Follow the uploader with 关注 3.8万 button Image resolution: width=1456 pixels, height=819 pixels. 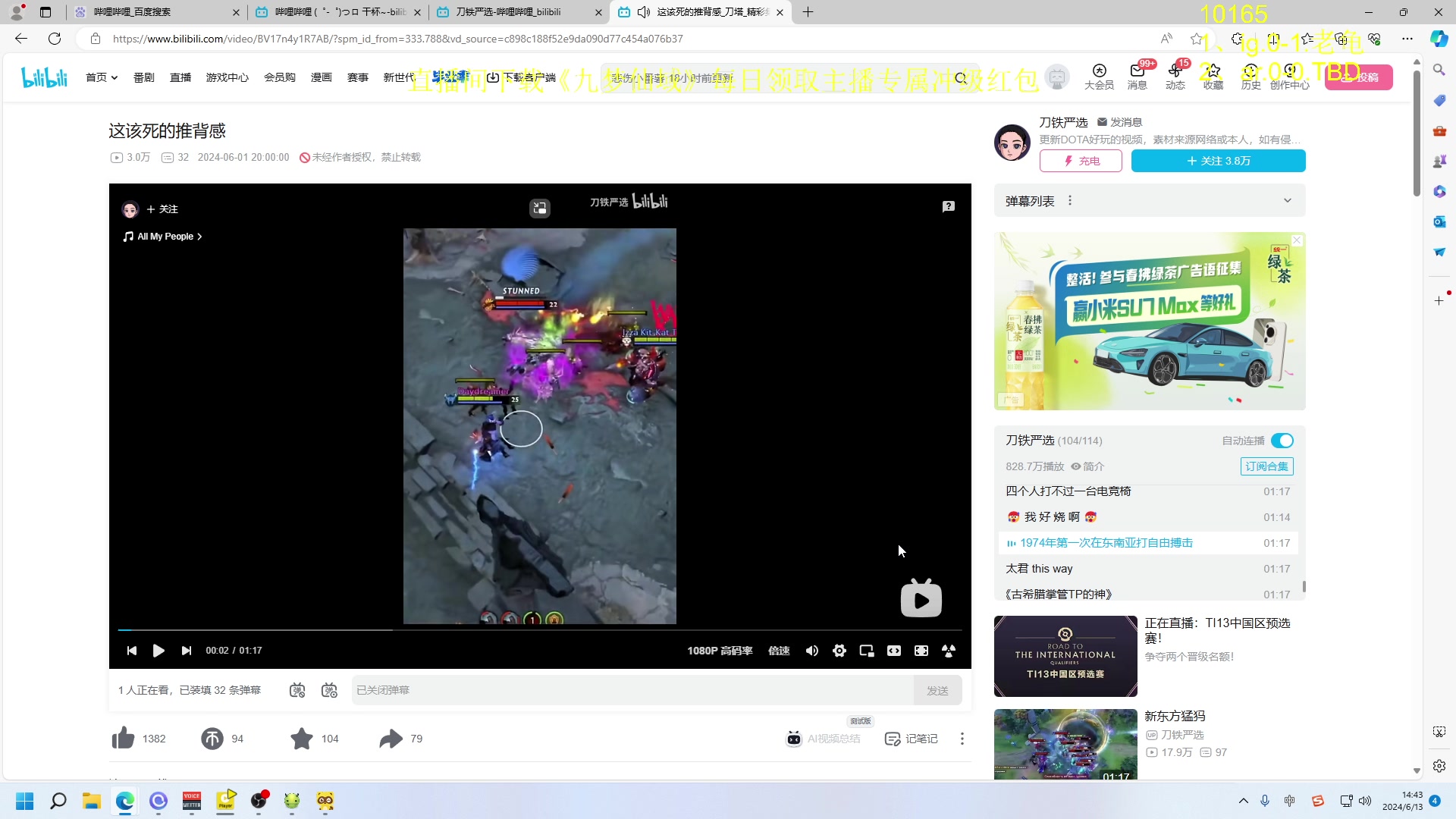tap(1218, 161)
